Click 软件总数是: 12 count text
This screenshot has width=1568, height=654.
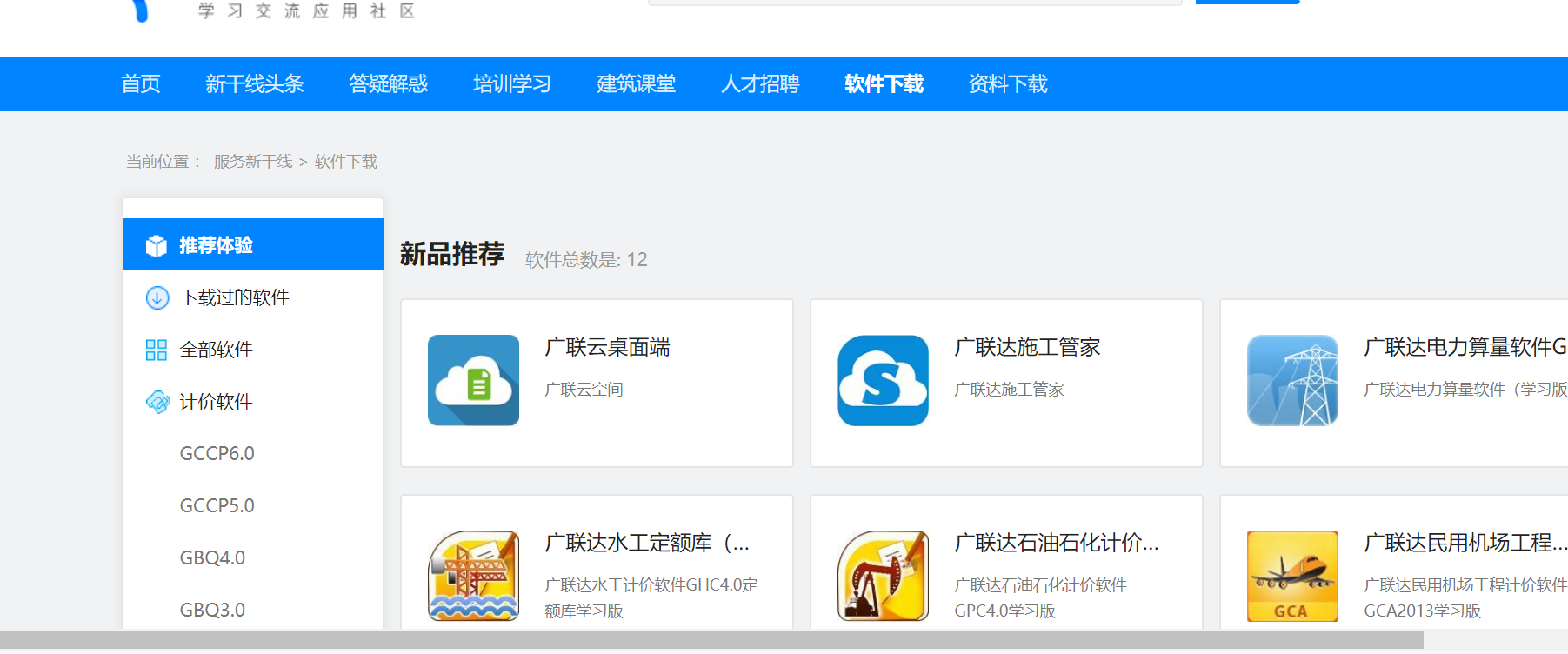[x=586, y=260]
